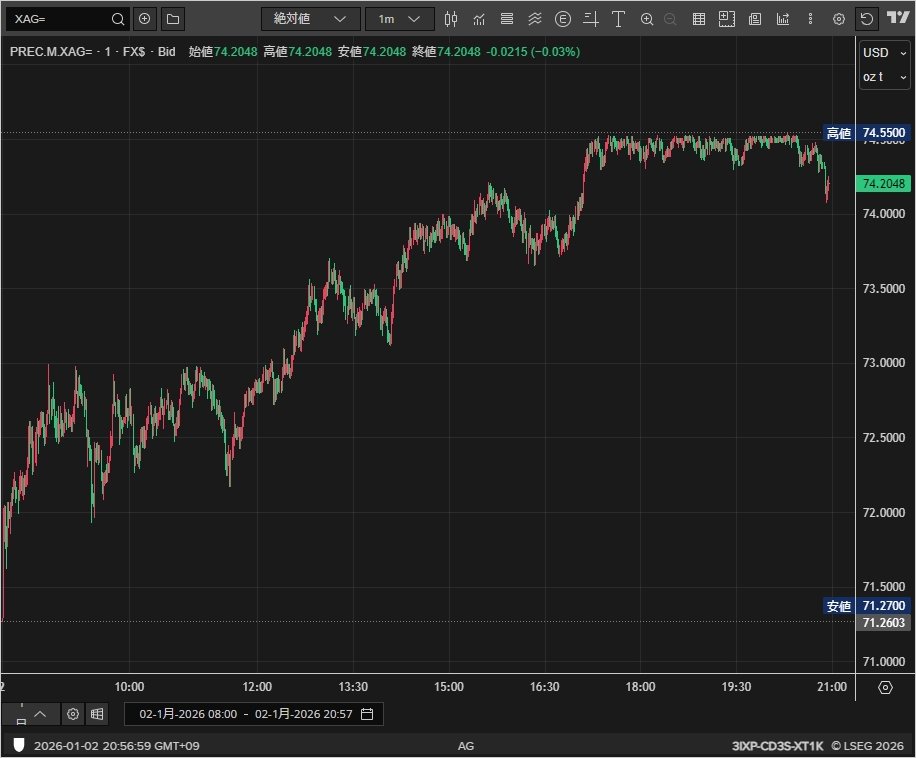
Task: Click the 安値 71.2700 price label
Action: [866, 606]
